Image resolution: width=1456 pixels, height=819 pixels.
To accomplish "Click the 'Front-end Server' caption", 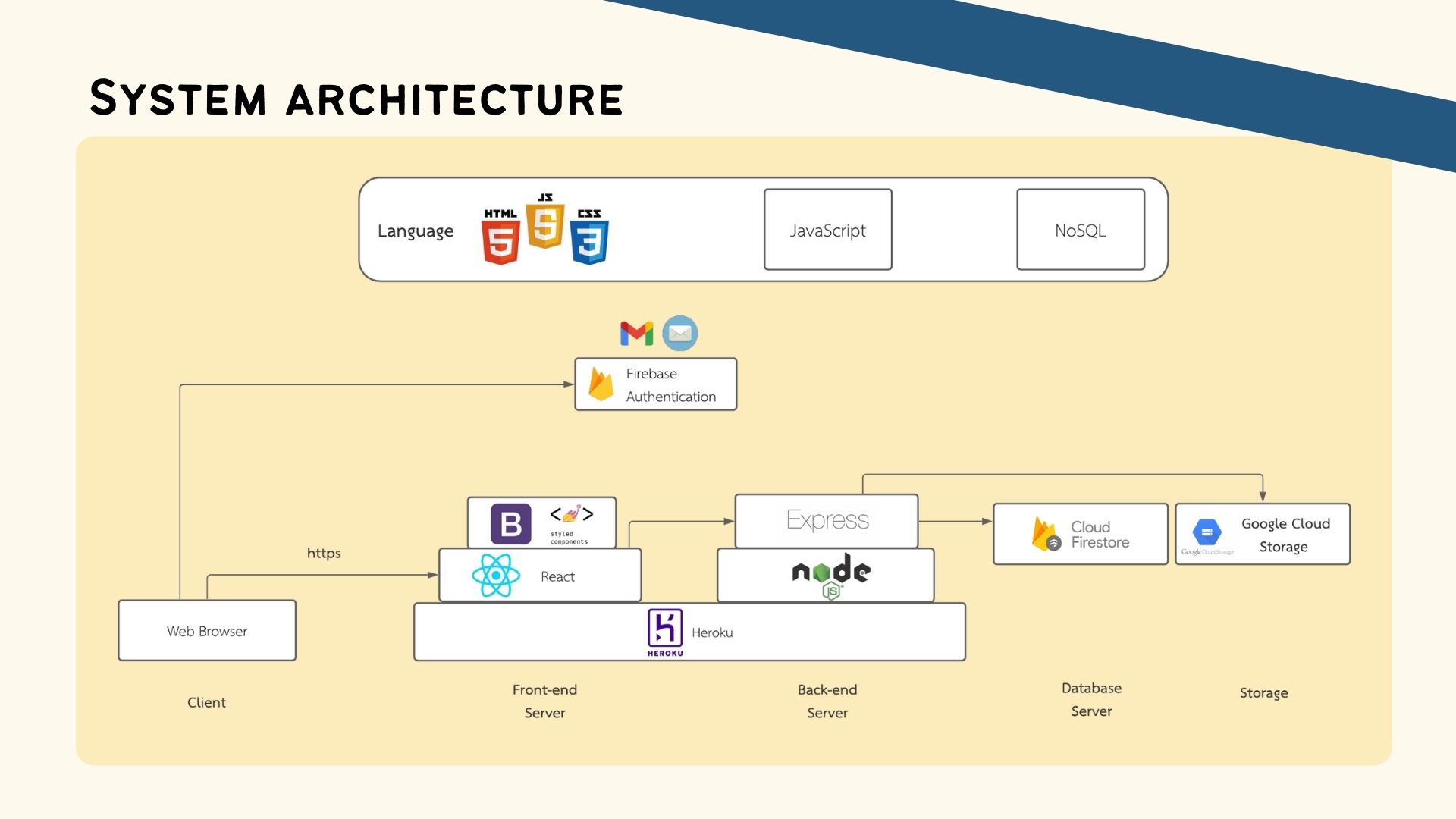I will (544, 701).
